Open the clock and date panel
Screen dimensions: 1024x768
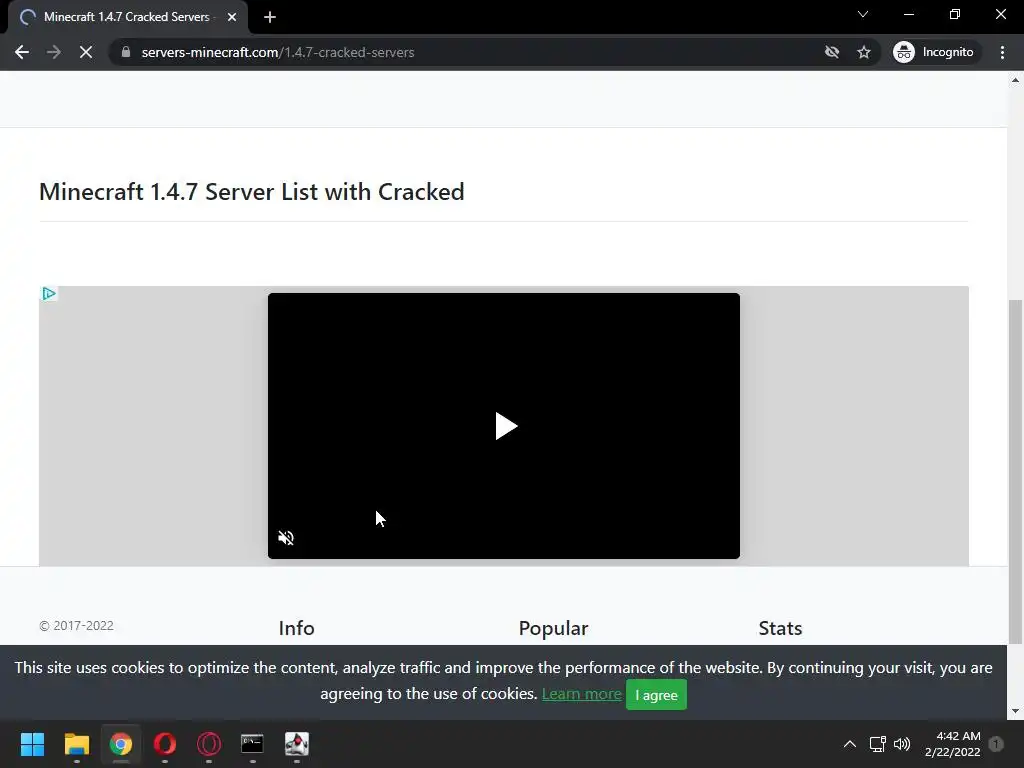(953, 744)
